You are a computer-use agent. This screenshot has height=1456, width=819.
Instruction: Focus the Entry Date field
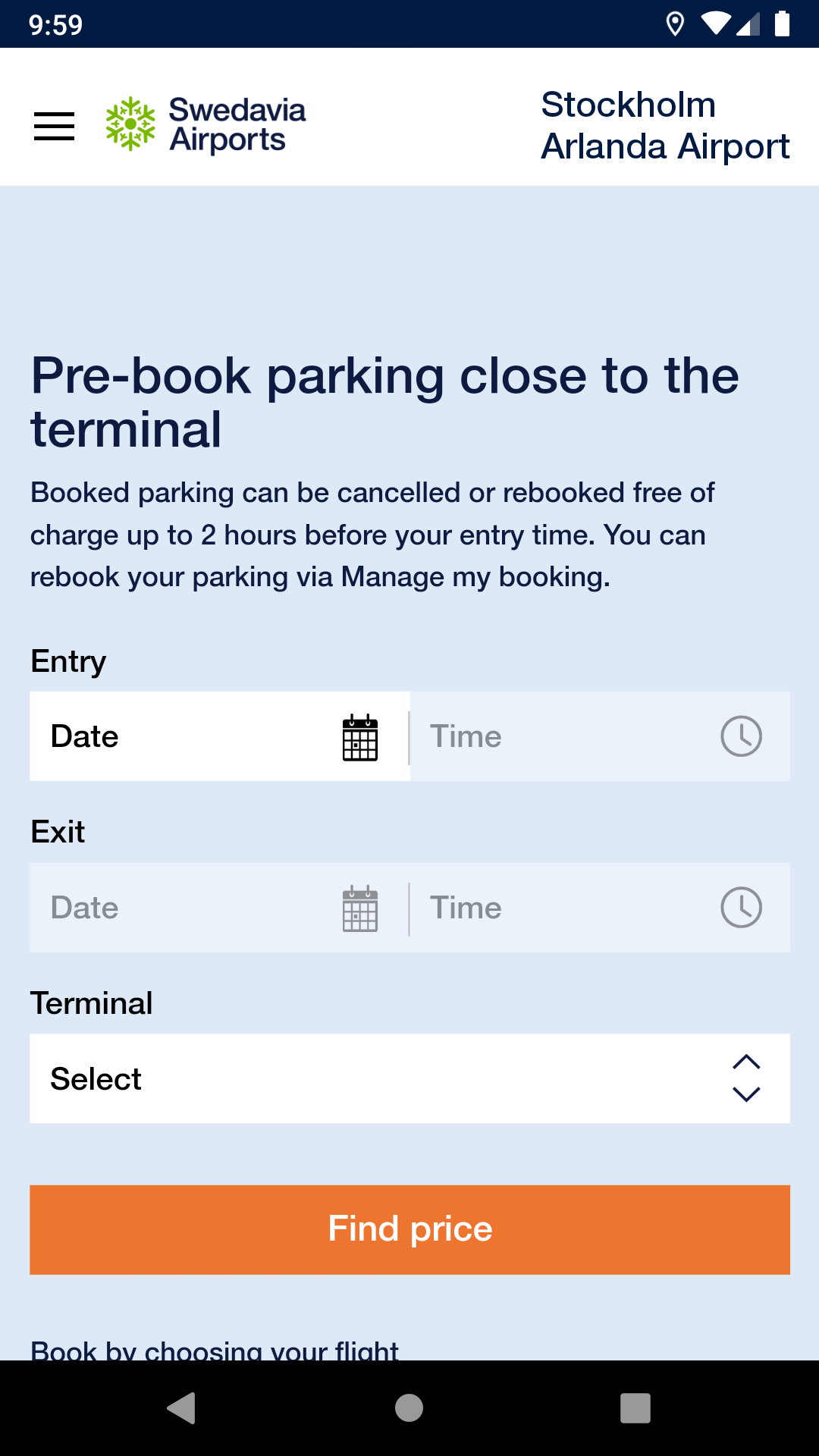pyautogui.click(x=182, y=736)
